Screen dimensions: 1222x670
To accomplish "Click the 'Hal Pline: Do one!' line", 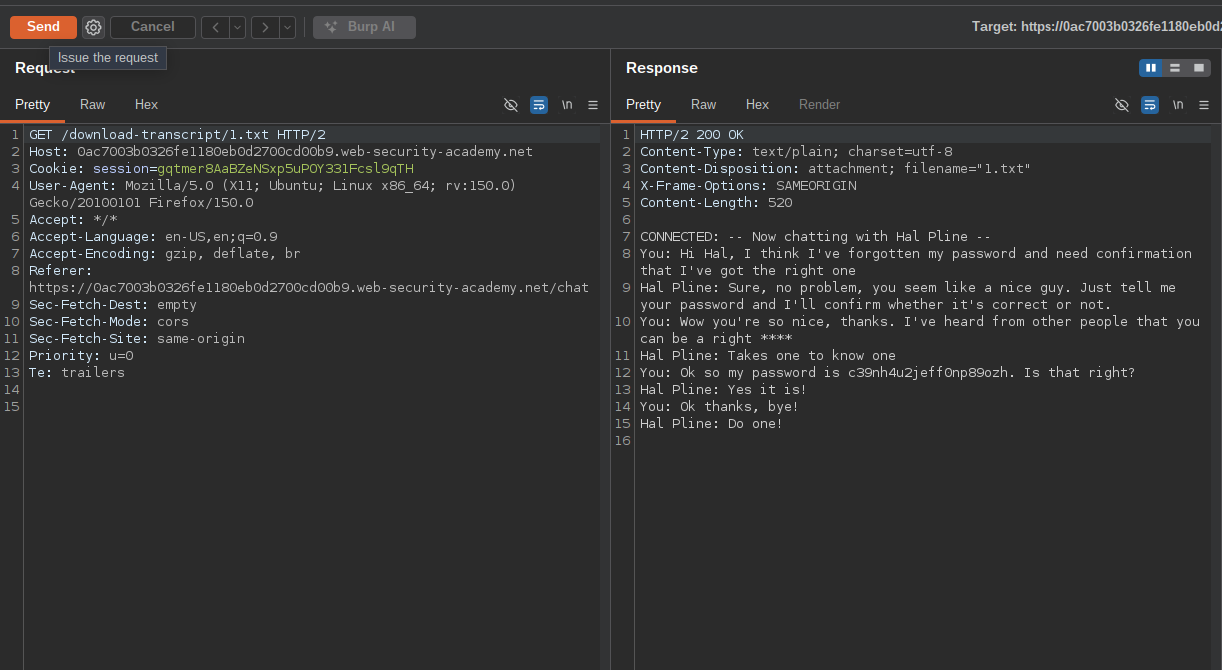I will coord(711,424).
